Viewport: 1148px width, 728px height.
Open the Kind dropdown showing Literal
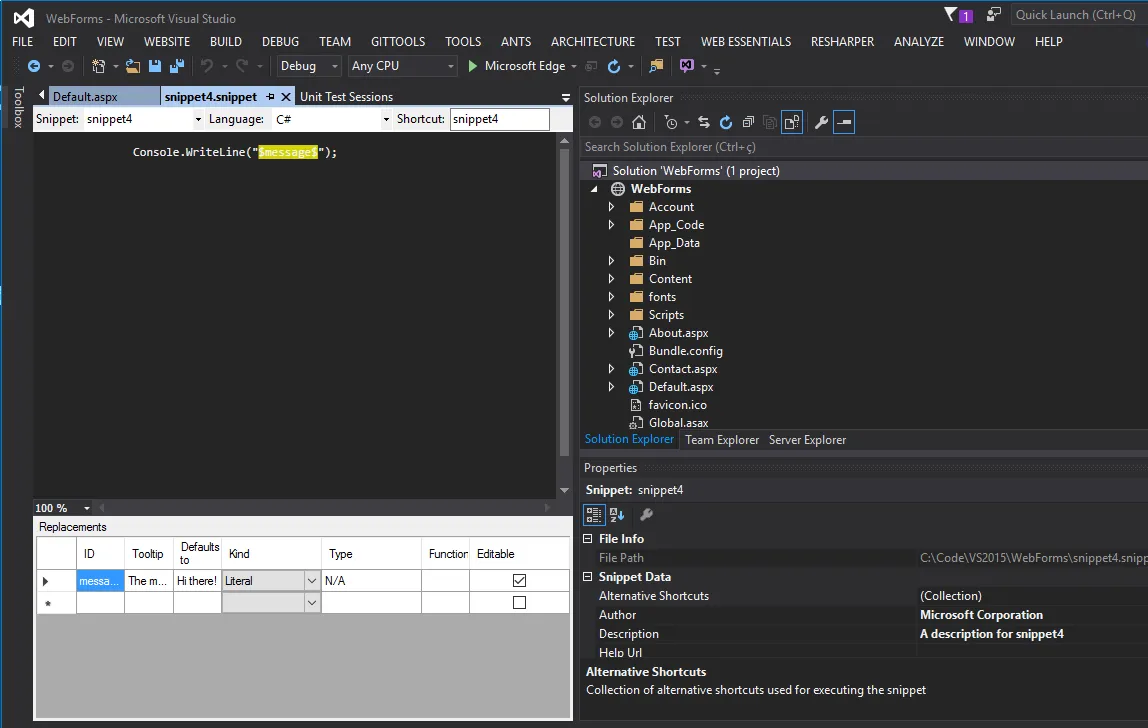click(x=311, y=581)
